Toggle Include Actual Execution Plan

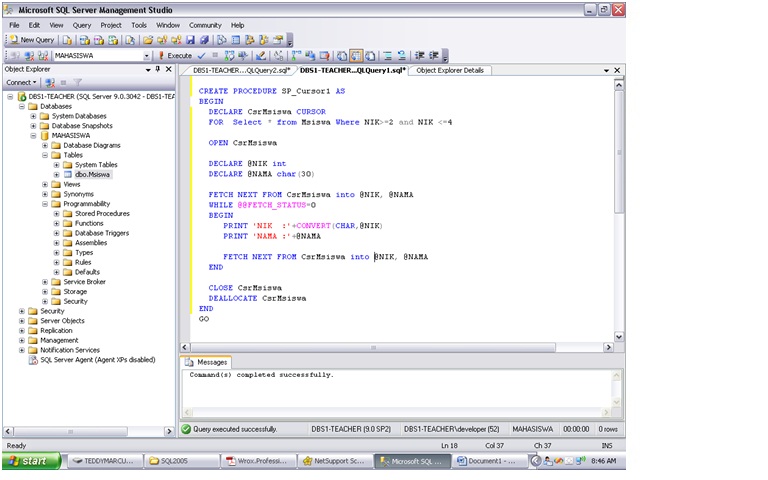[296, 55]
